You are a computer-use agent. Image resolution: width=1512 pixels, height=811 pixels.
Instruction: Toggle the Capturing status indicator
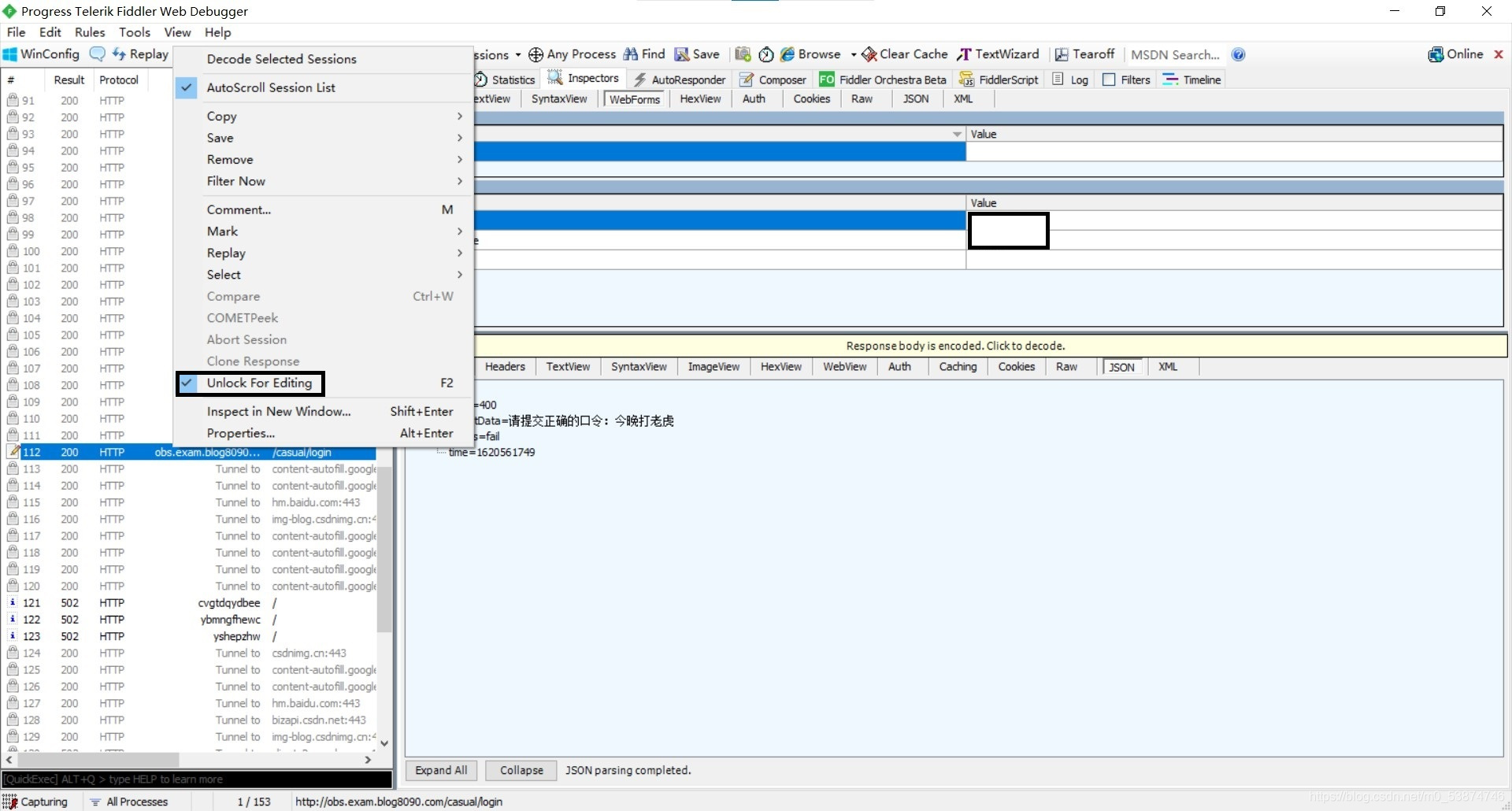35,802
